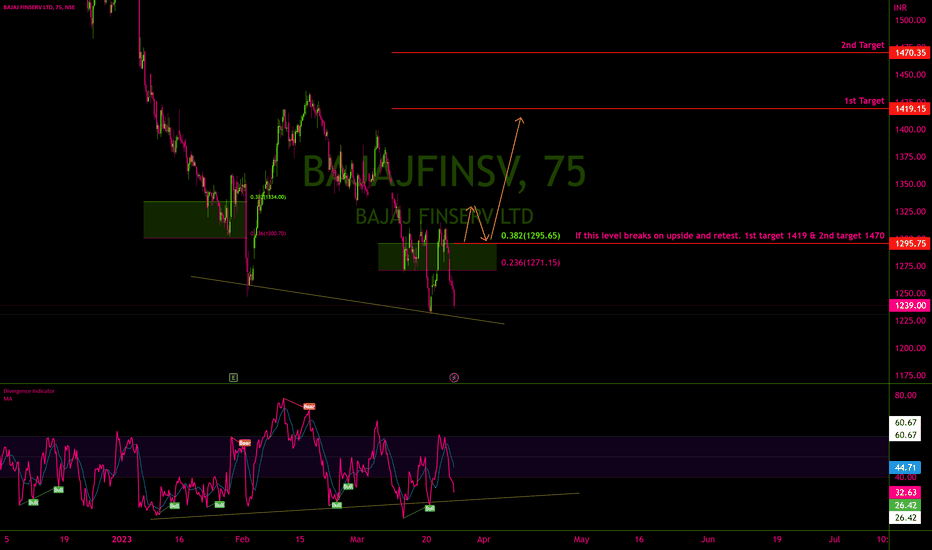The width and height of the screenshot is (932, 550).
Task: Click the 0.236(1271.15) Fibonacci label
Action: click(530, 262)
